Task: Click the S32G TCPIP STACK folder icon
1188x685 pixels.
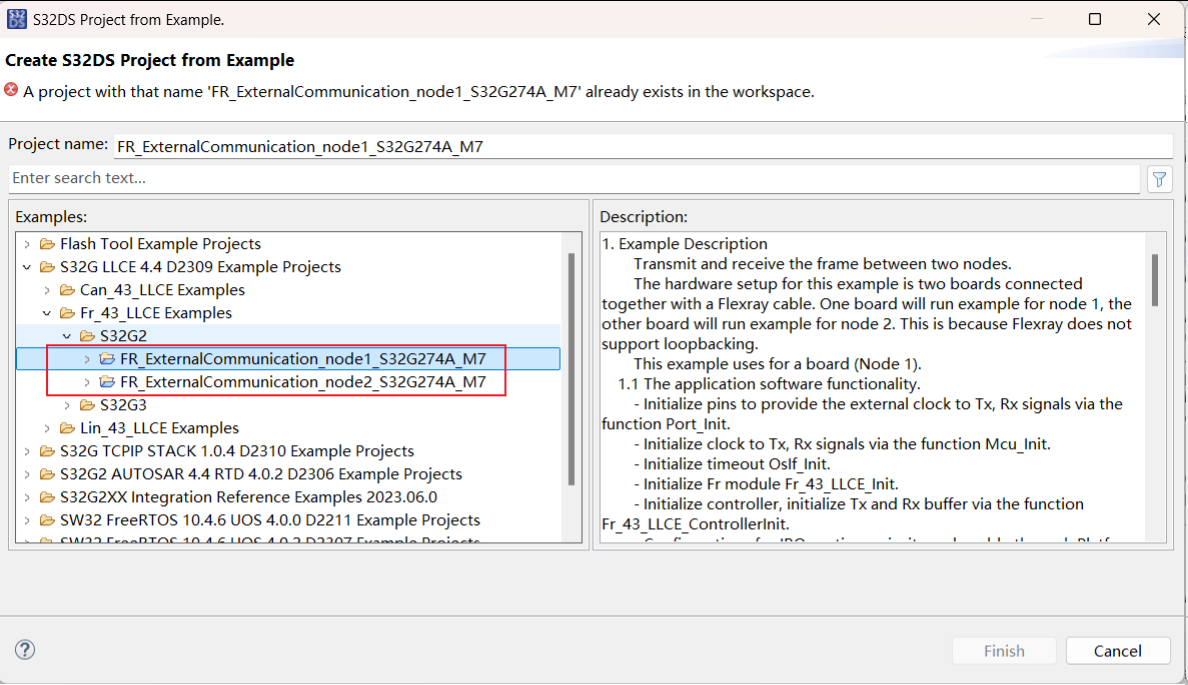Action: coord(48,451)
